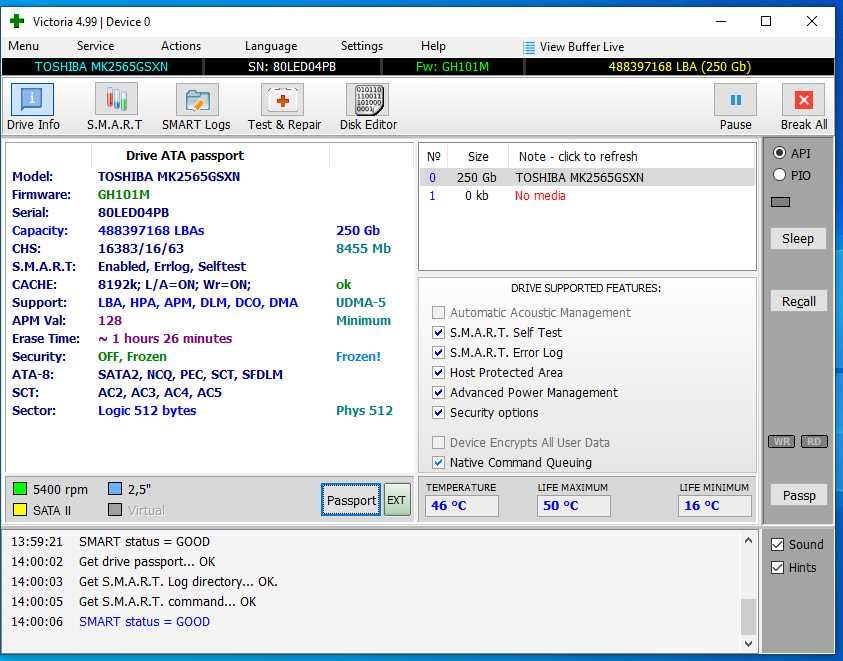The height and width of the screenshot is (661, 843).
Task: Click the gray Virtual indicator box
Action: (115, 509)
